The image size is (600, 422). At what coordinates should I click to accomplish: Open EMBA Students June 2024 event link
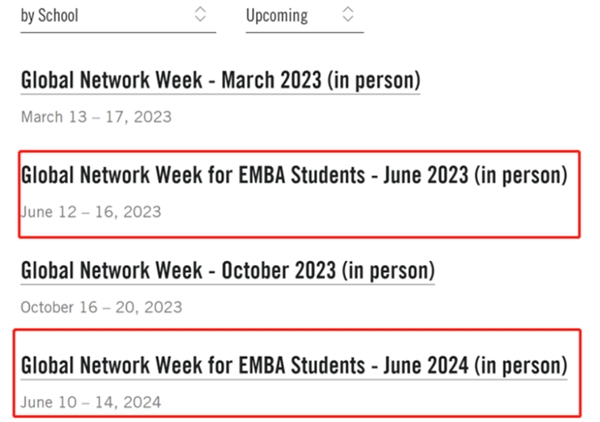coord(294,364)
